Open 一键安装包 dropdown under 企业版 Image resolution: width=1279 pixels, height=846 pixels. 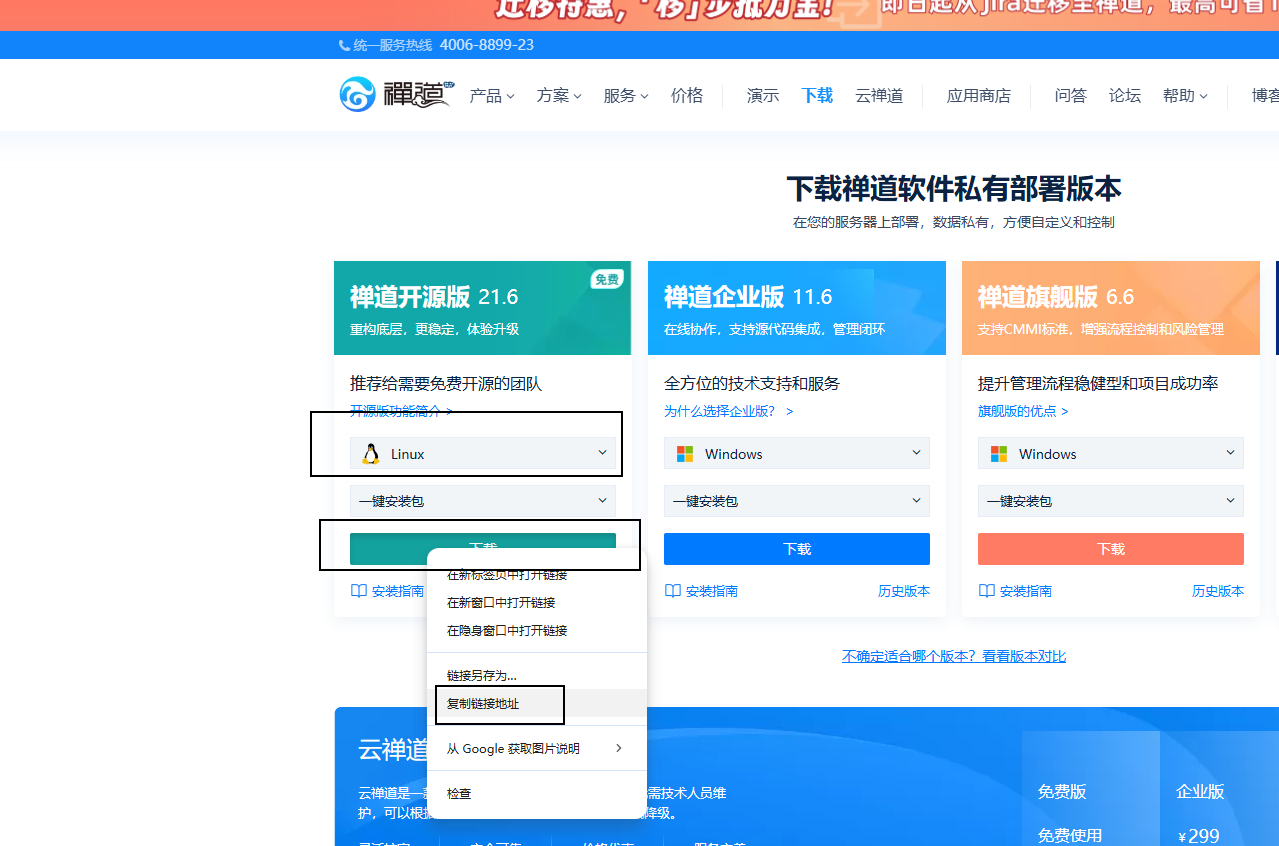(797, 500)
